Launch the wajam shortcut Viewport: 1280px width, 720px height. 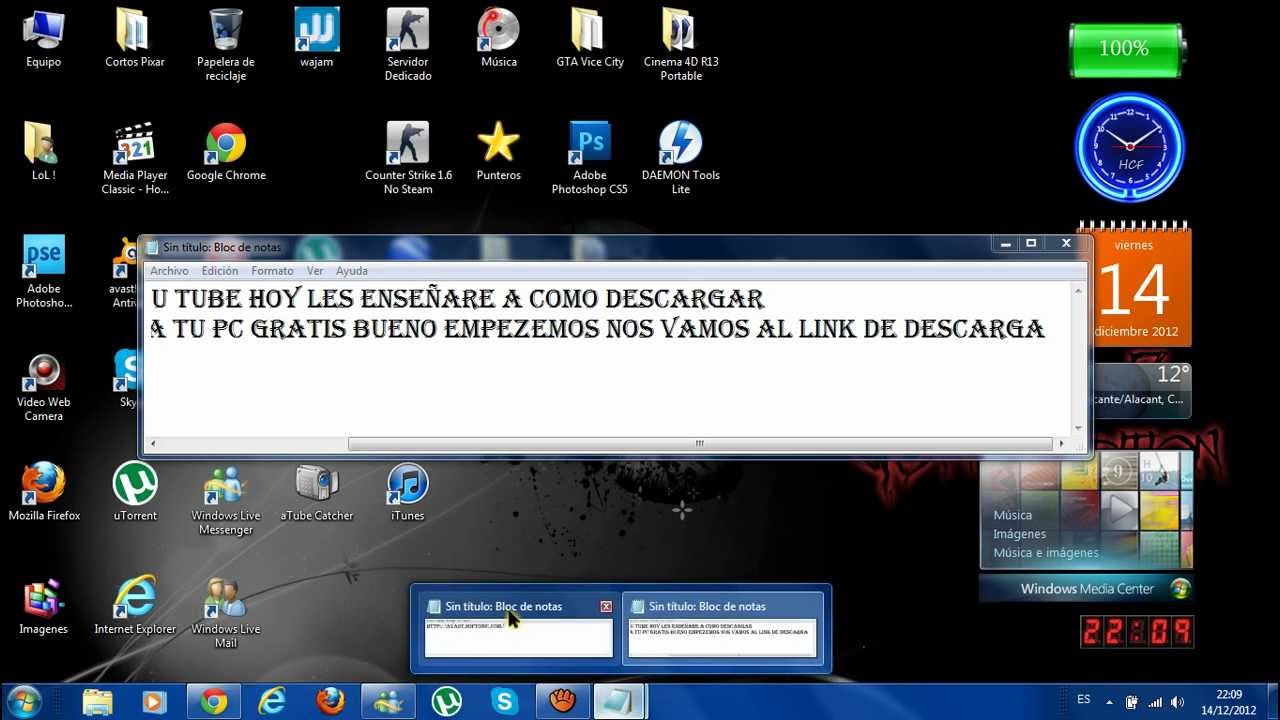pos(317,38)
